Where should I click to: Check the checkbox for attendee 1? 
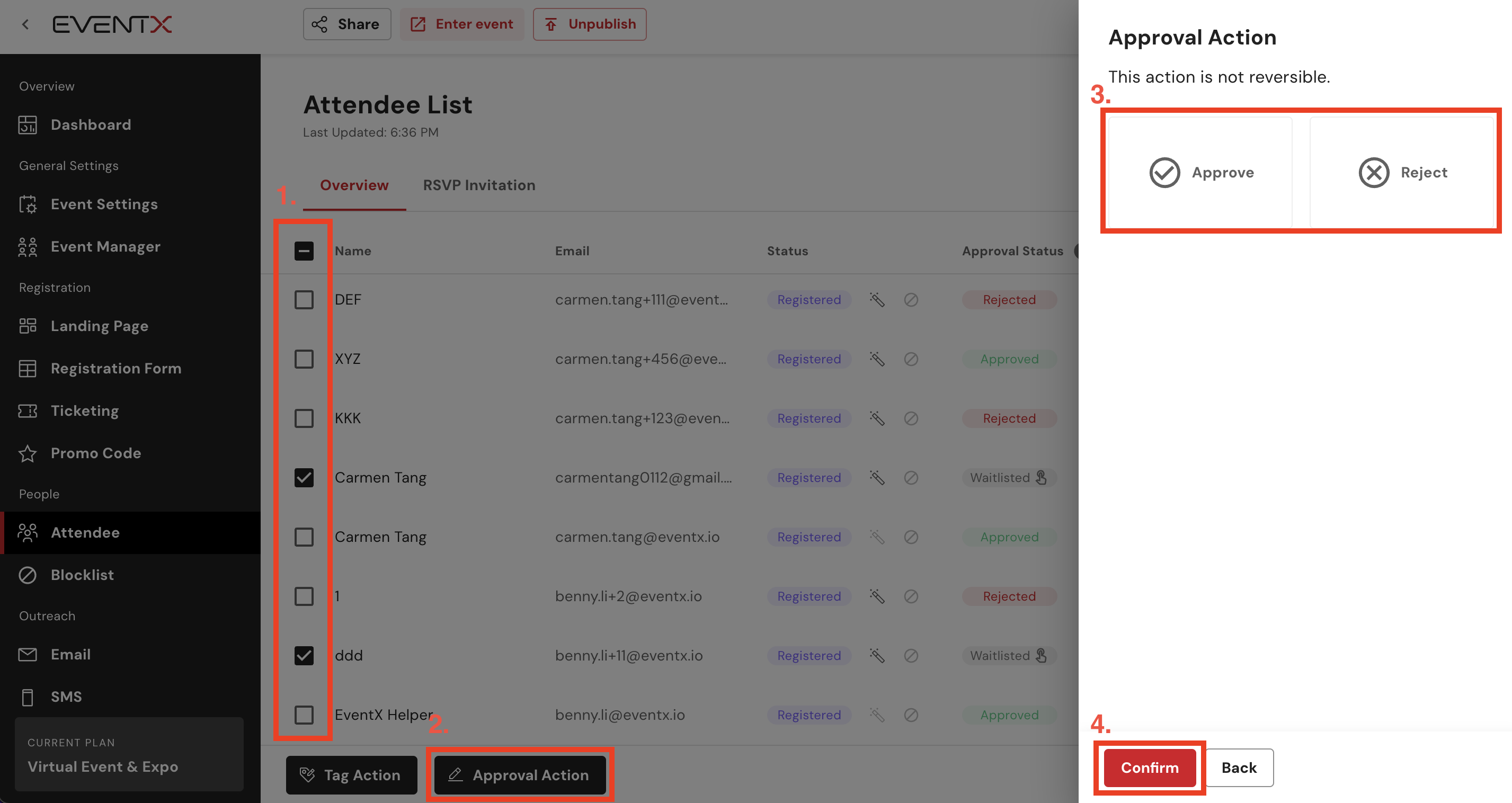[x=304, y=596]
